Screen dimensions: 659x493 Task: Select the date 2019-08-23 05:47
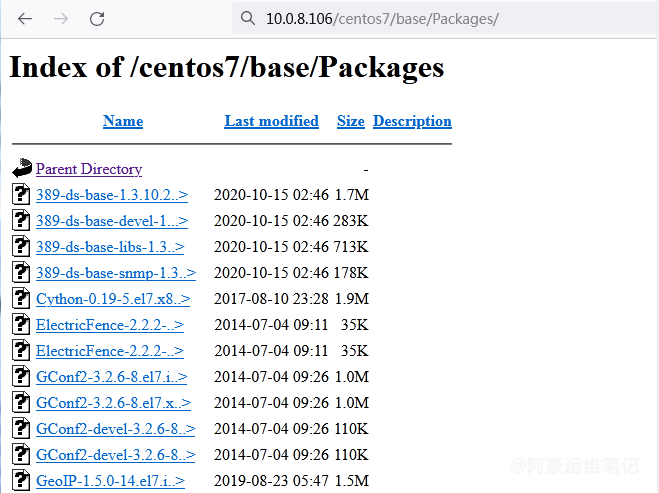(271, 481)
